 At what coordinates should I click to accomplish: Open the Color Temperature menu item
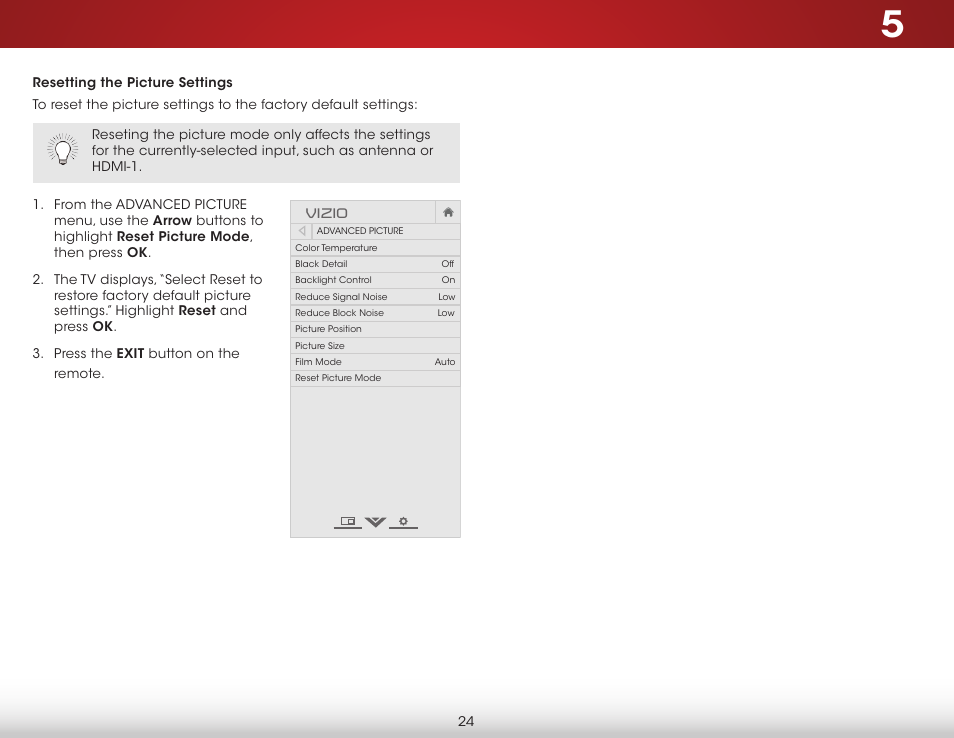(x=375, y=248)
